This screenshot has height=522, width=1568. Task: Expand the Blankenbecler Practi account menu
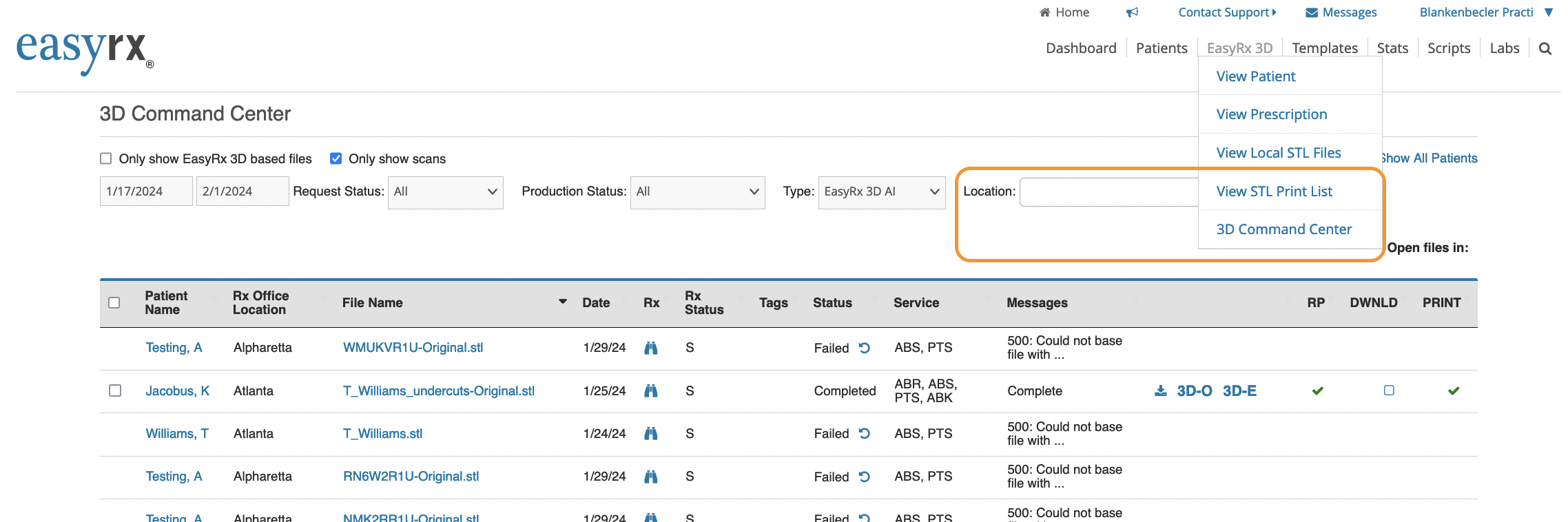(x=1486, y=12)
